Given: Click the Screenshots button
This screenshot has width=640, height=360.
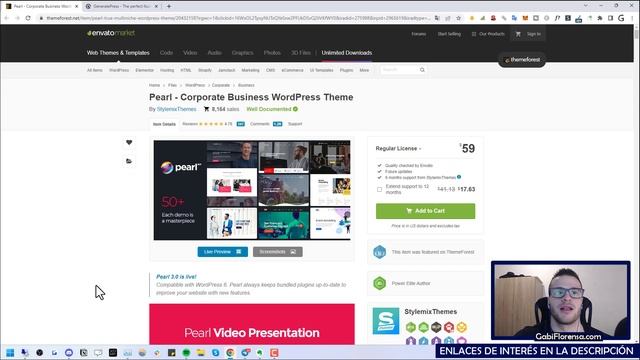Looking at the screenshot, I should [x=278, y=252].
